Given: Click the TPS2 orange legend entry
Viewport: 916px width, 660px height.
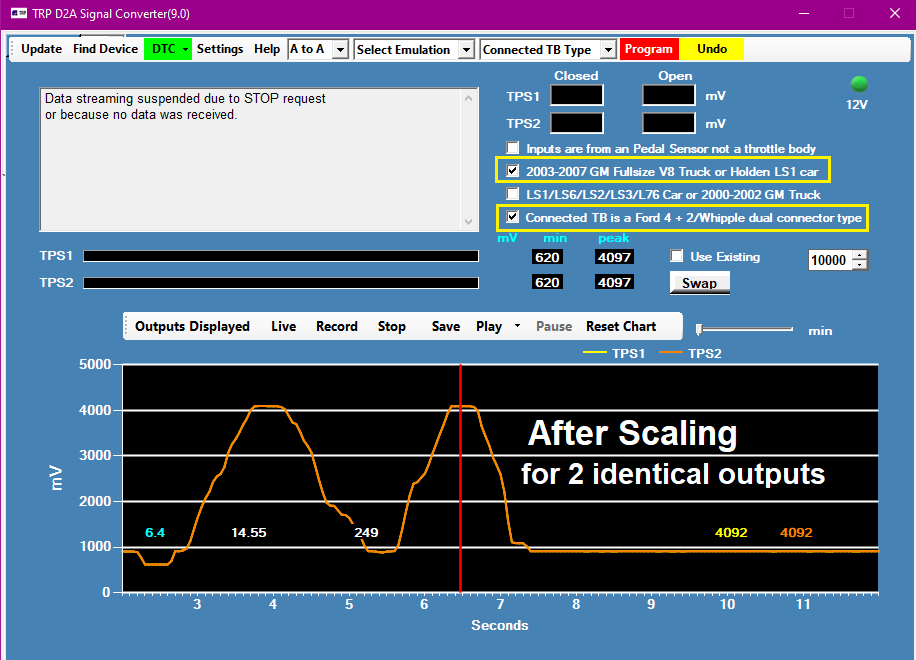Looking at the screenshot, I should [691, 353].
